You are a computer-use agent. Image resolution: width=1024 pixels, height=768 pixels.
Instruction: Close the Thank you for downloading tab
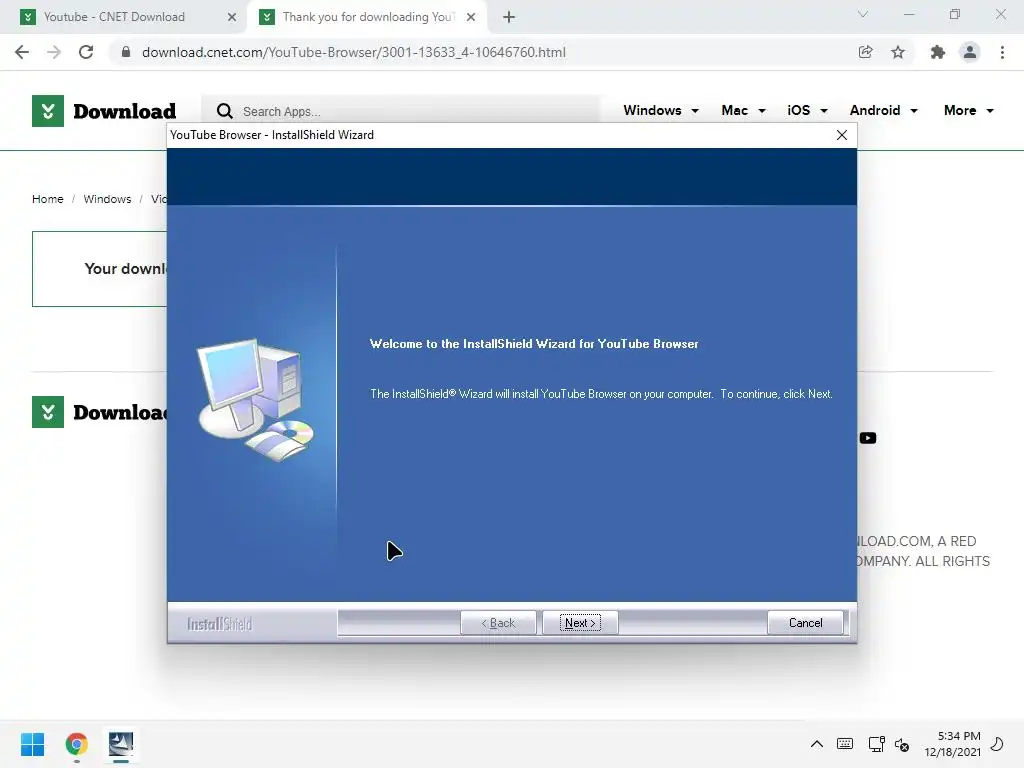(x=471, y=17)
